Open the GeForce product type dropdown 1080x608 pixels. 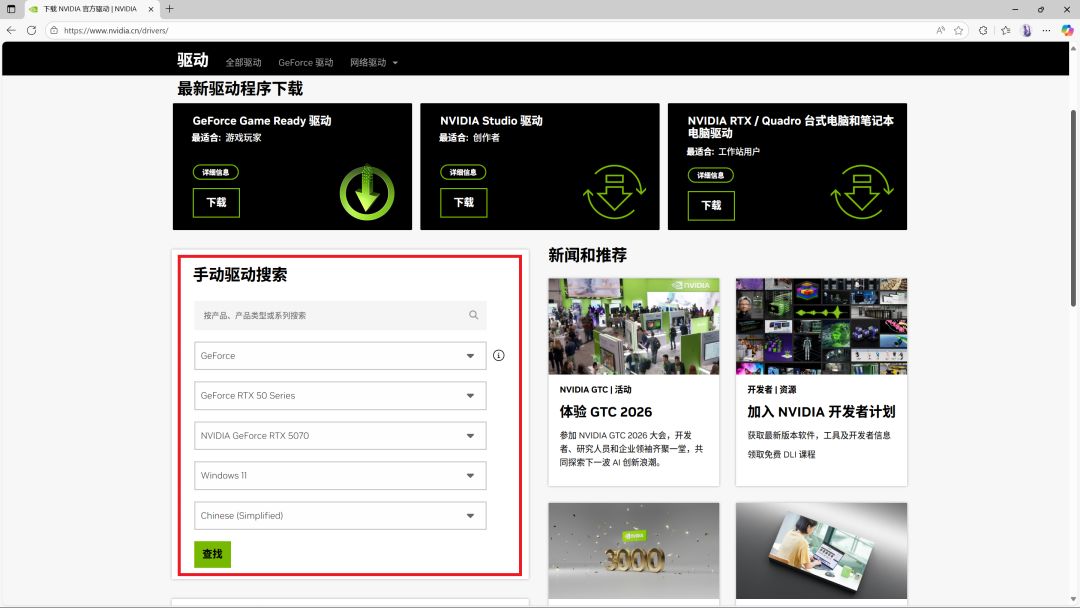pos(340,356)
